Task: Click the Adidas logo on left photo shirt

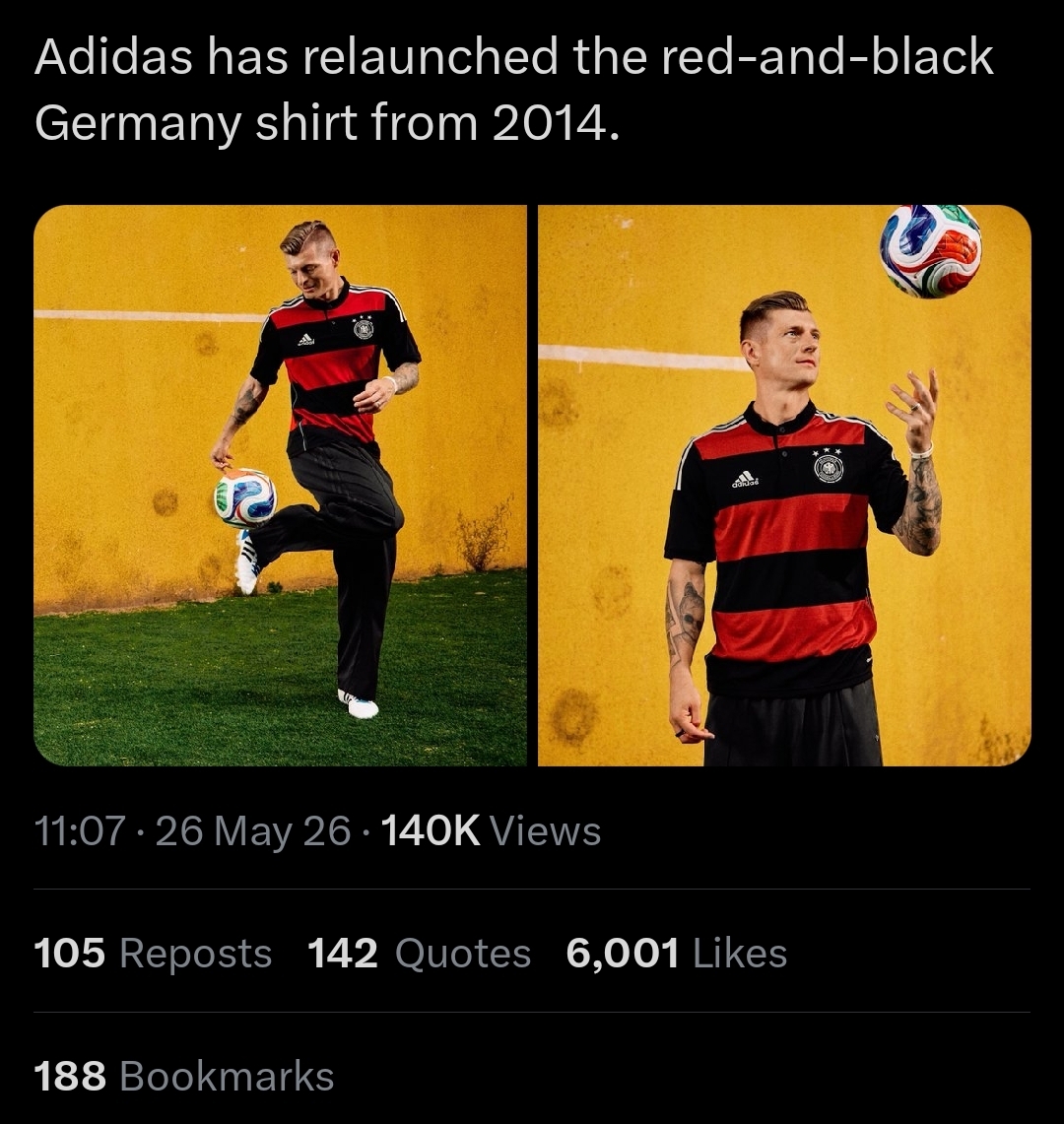Action: (306, 340)
